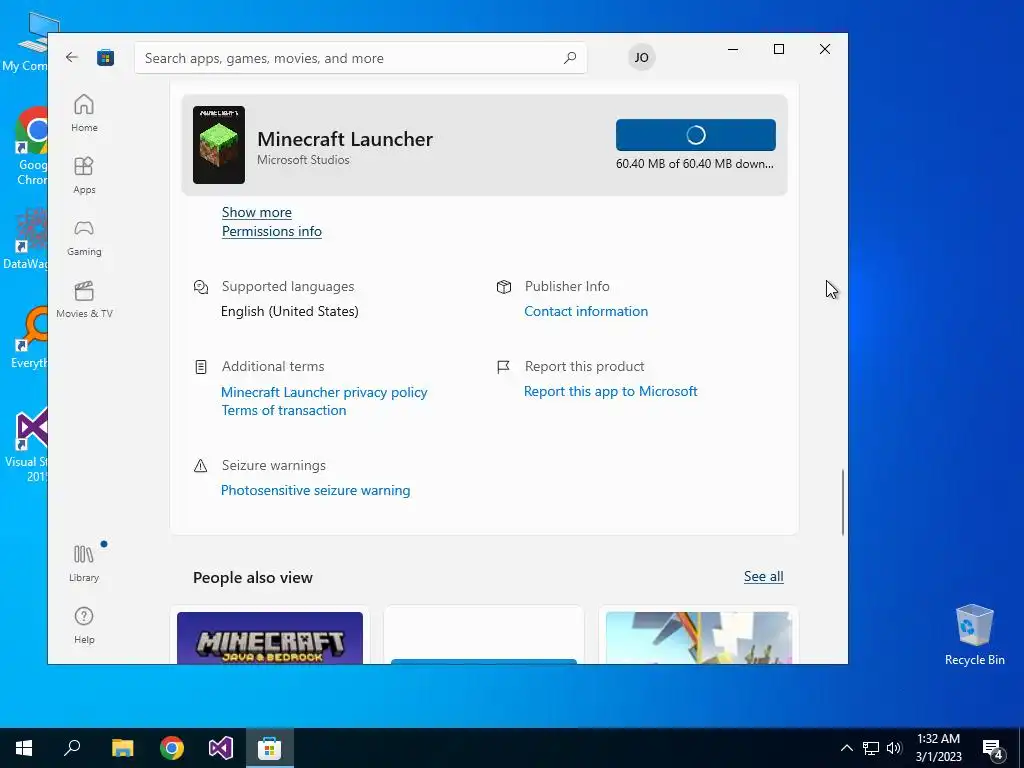This screenshot has width=1024, height=768.
Task: Click the Show more link
Action: pos(257,212)
